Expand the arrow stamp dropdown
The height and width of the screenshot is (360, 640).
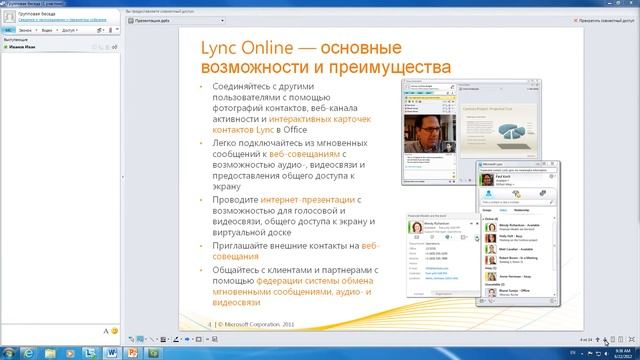[193, 339]
